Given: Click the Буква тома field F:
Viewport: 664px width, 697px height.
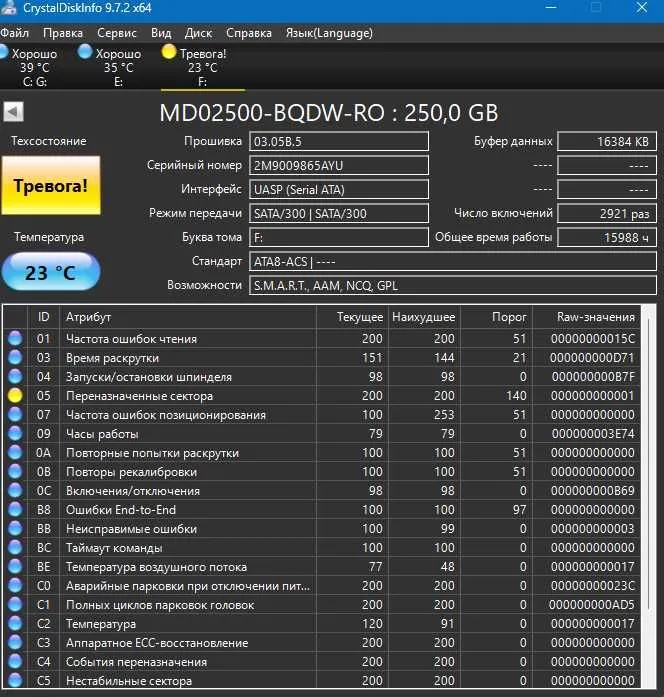Looking at the screenshot, I should coord(339,237).
